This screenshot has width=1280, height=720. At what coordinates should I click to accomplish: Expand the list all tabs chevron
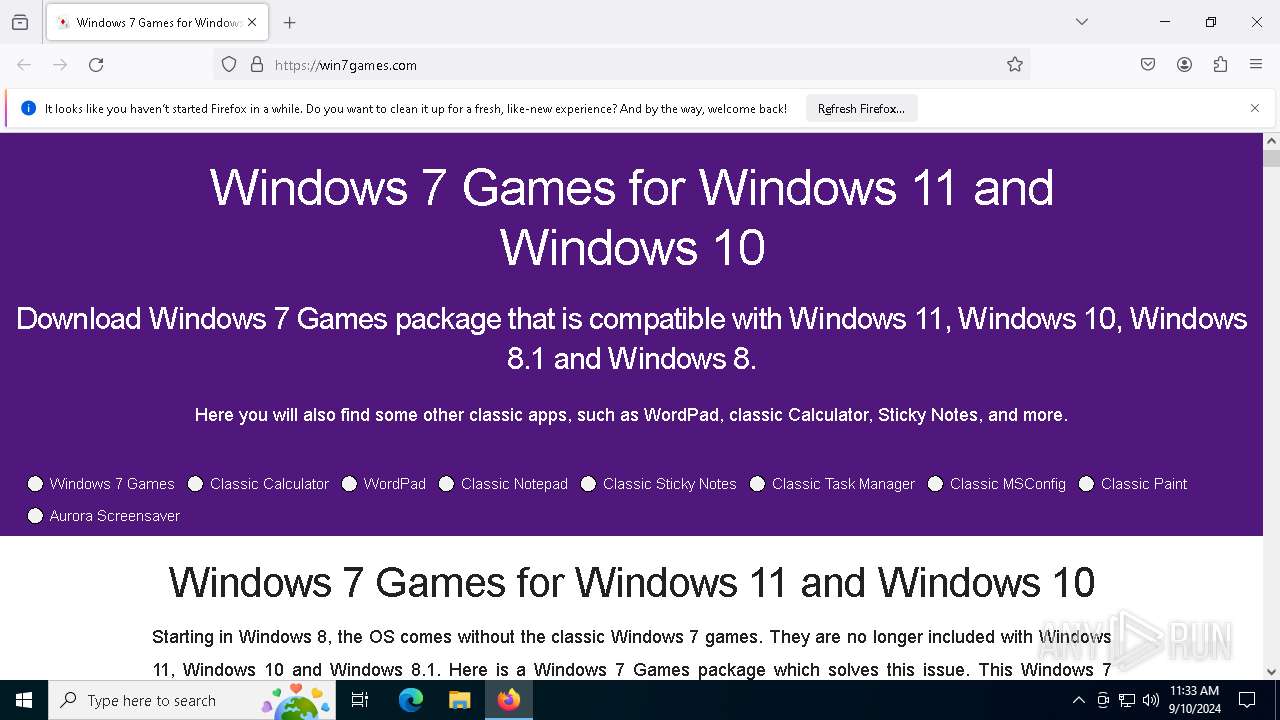(x=1082, y=22)
